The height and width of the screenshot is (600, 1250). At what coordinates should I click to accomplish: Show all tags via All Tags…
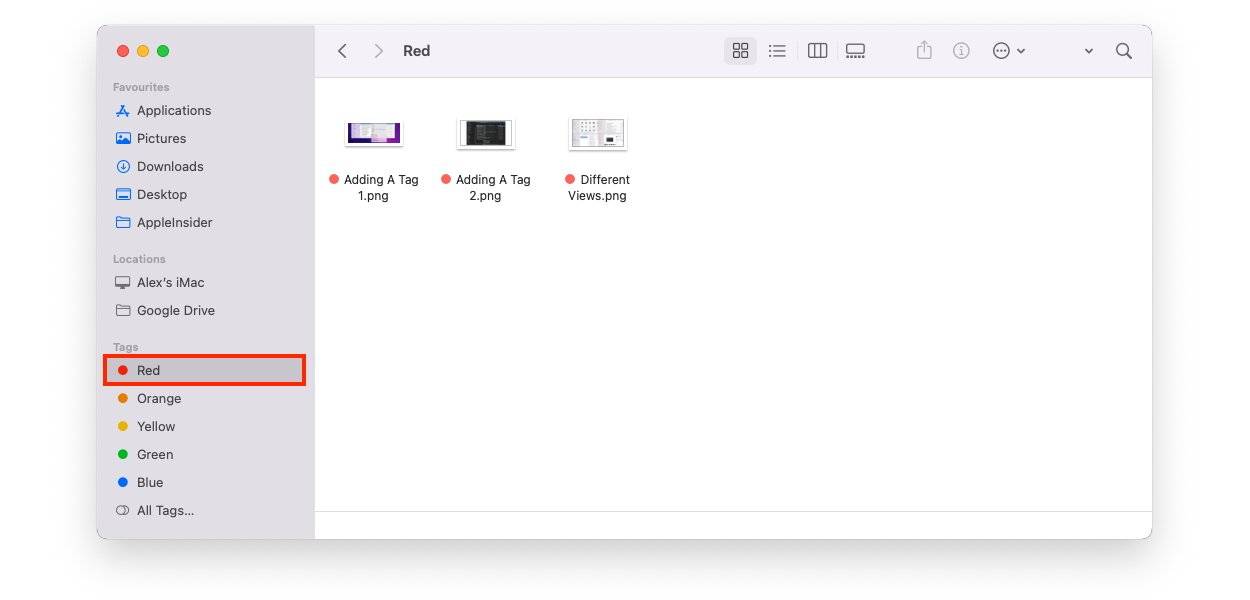(165, 510)
